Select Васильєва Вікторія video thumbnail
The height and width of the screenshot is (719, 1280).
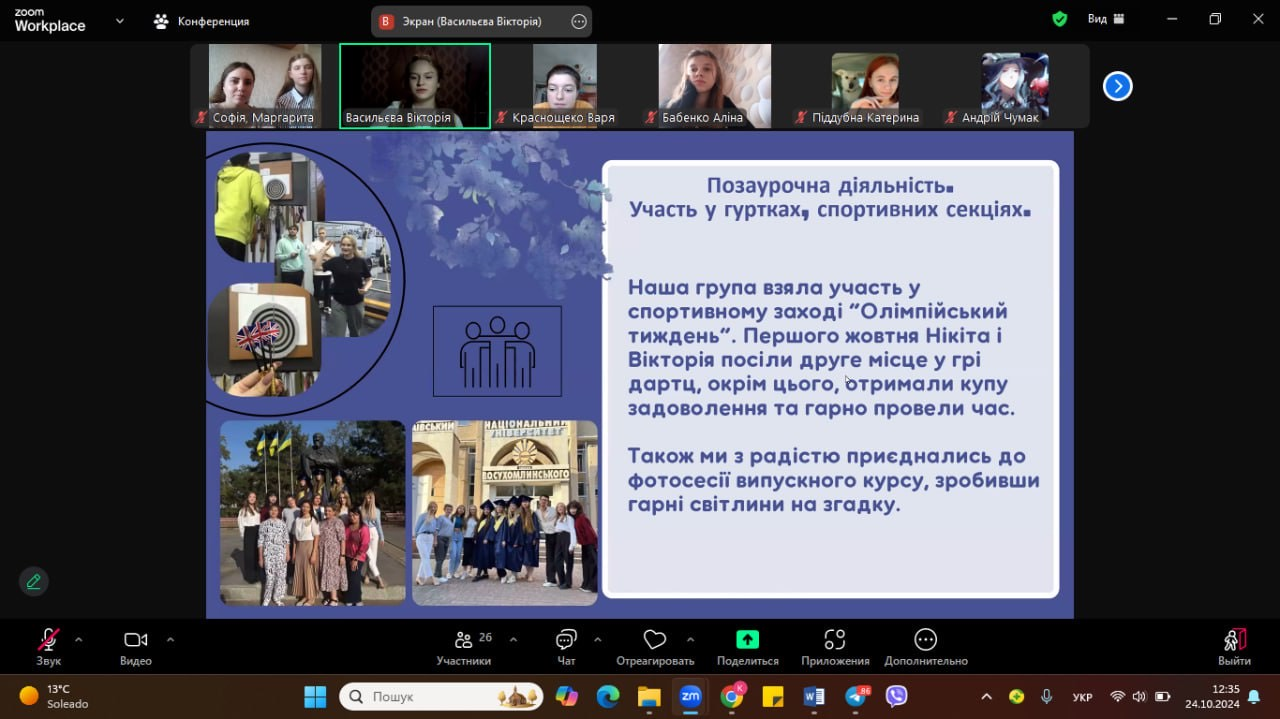(415, 86)
